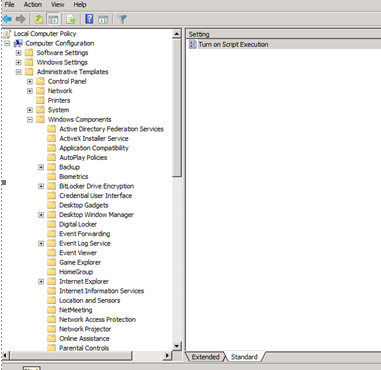Expand the Network node
The image size is (381, 370).
coord(30,91)
